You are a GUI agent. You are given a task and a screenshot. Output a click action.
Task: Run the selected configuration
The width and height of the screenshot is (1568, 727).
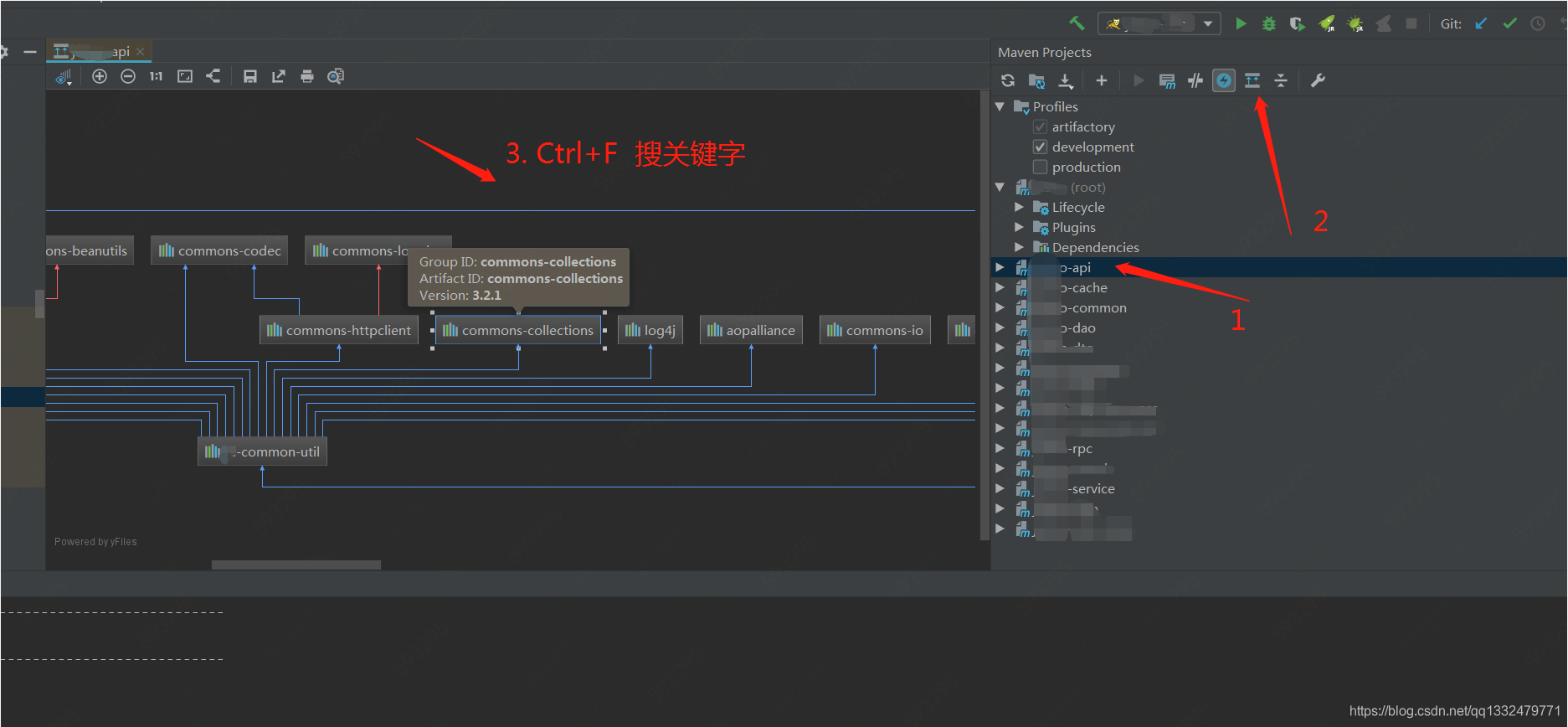[x=1241, y=23]
